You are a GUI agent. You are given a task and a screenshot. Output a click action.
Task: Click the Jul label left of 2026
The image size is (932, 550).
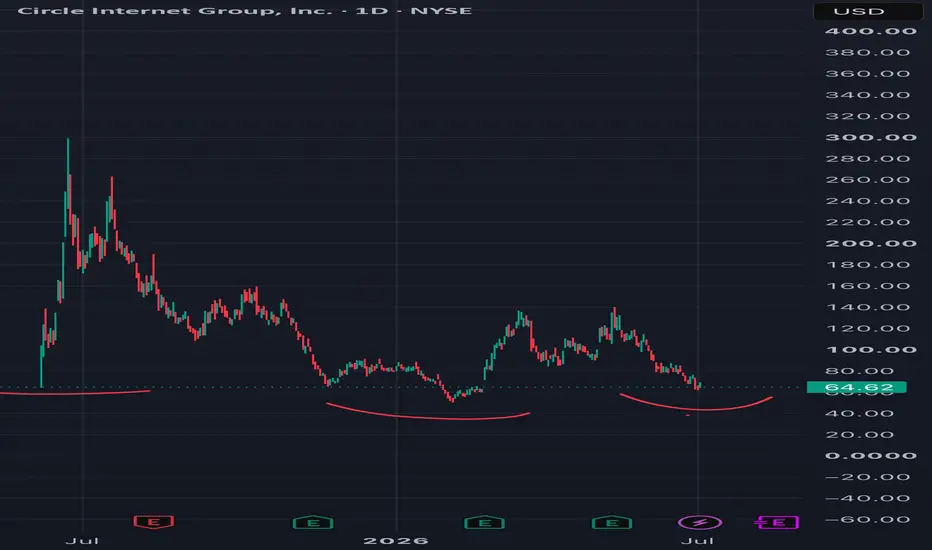[82, 541]
